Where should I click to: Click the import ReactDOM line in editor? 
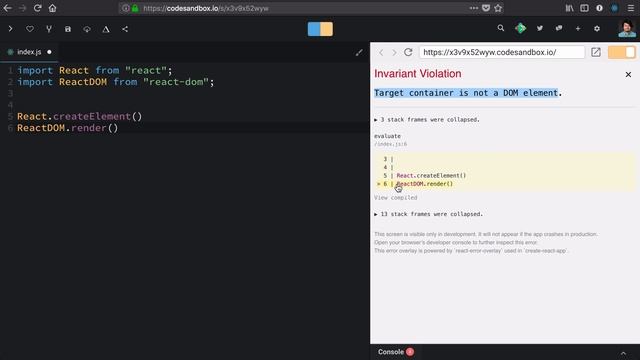pyautogui.click(x=116, y=82)
